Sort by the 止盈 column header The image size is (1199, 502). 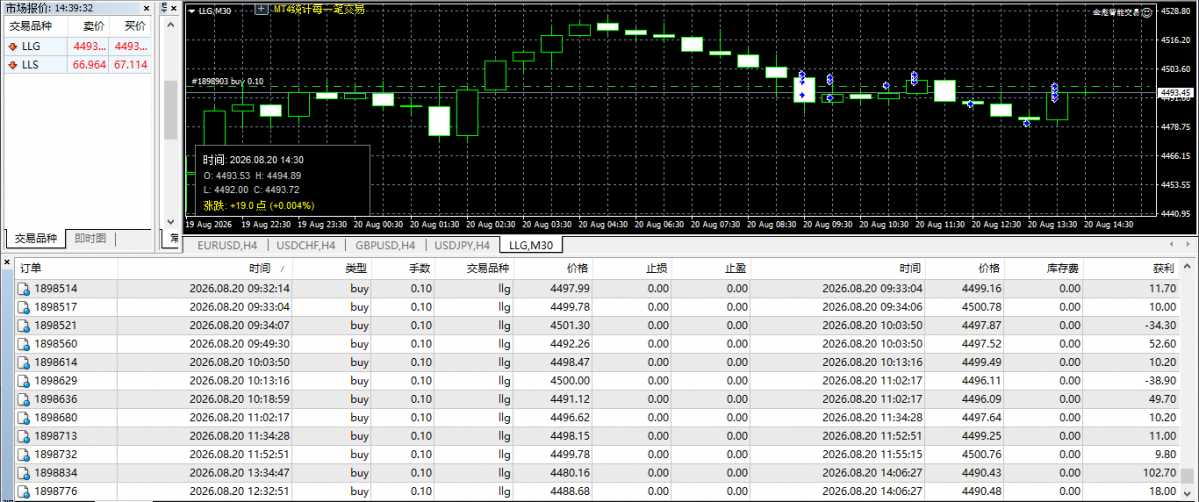click(710, 269)
